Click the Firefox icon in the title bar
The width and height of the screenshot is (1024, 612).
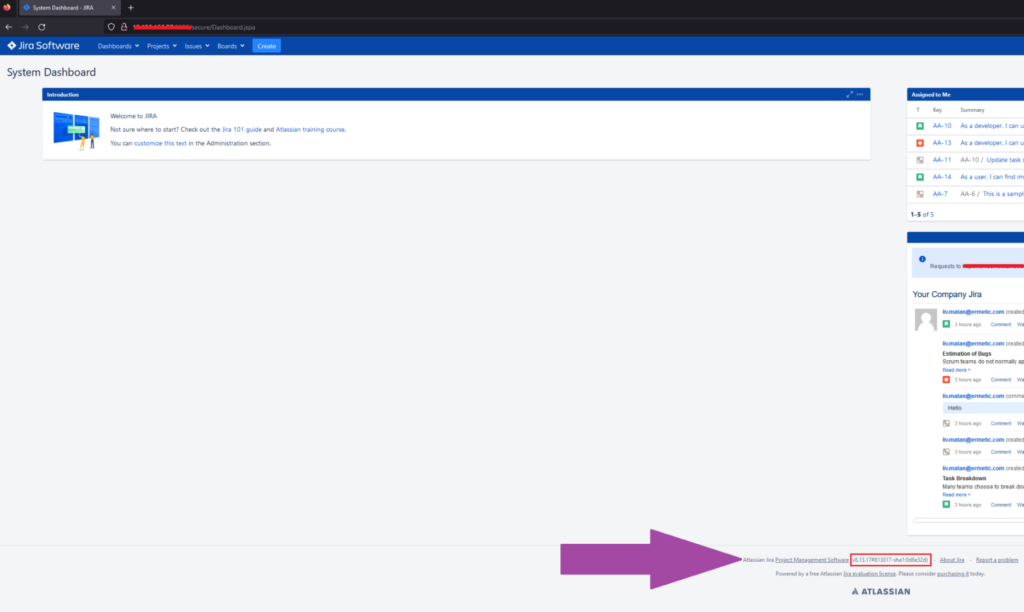click(7, 7)
